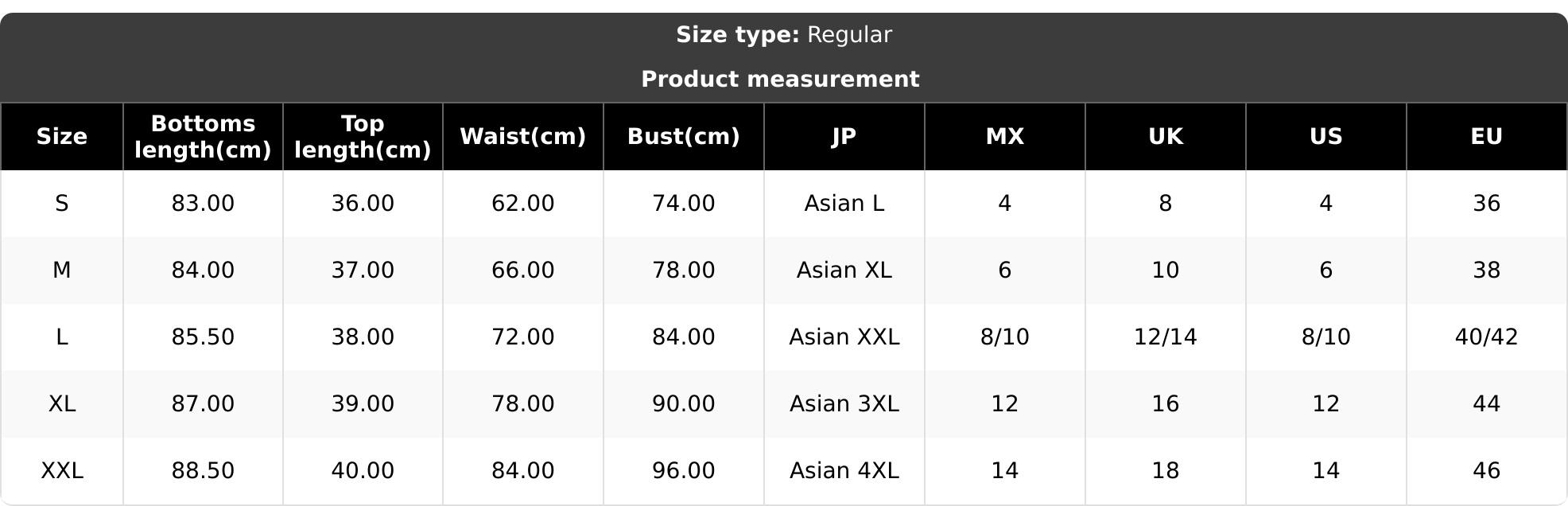Select the JP column header
This screenshot has height=506, width=1568.
[844, 137]
